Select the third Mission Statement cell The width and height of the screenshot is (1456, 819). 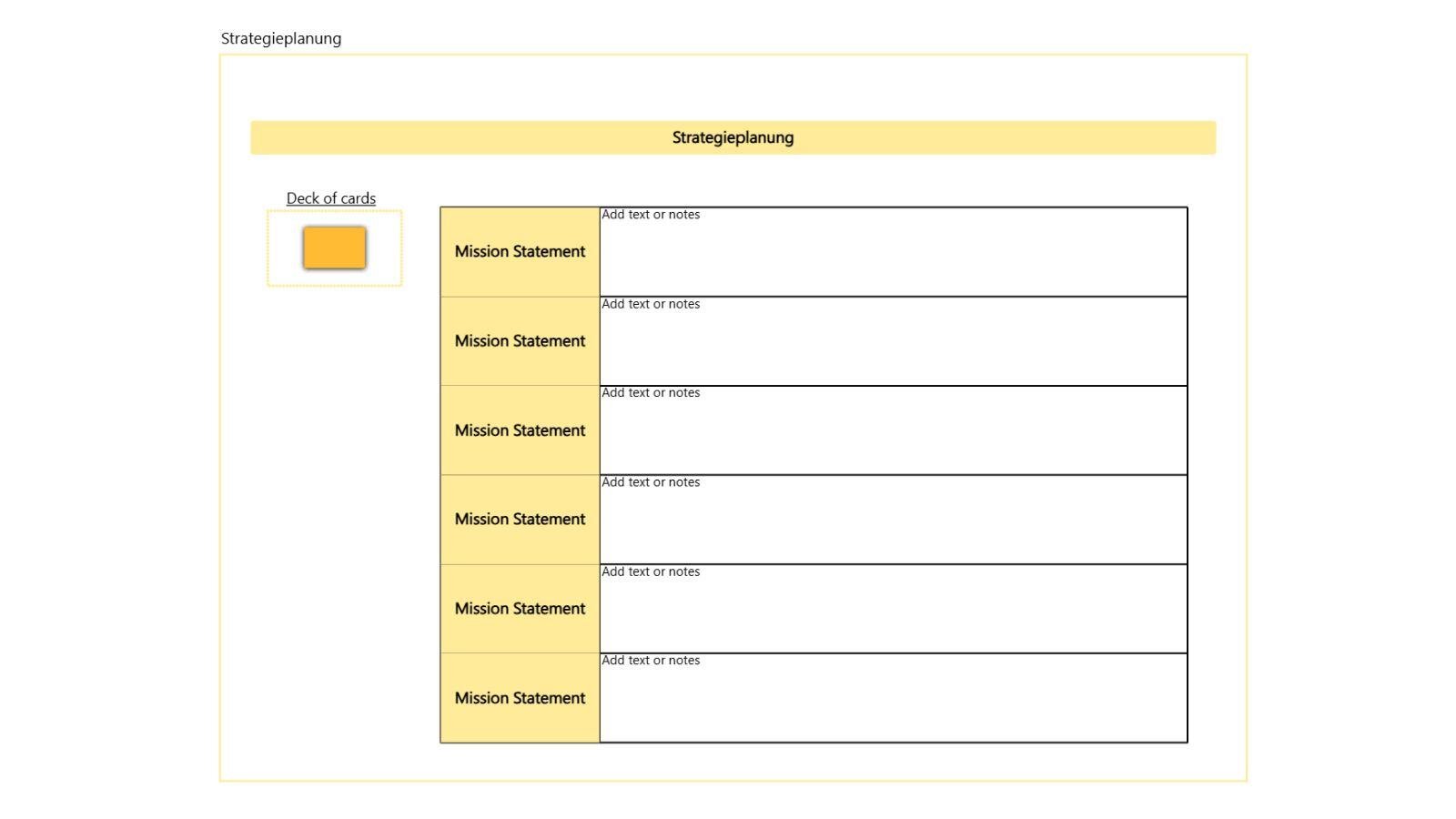[520, 430]
